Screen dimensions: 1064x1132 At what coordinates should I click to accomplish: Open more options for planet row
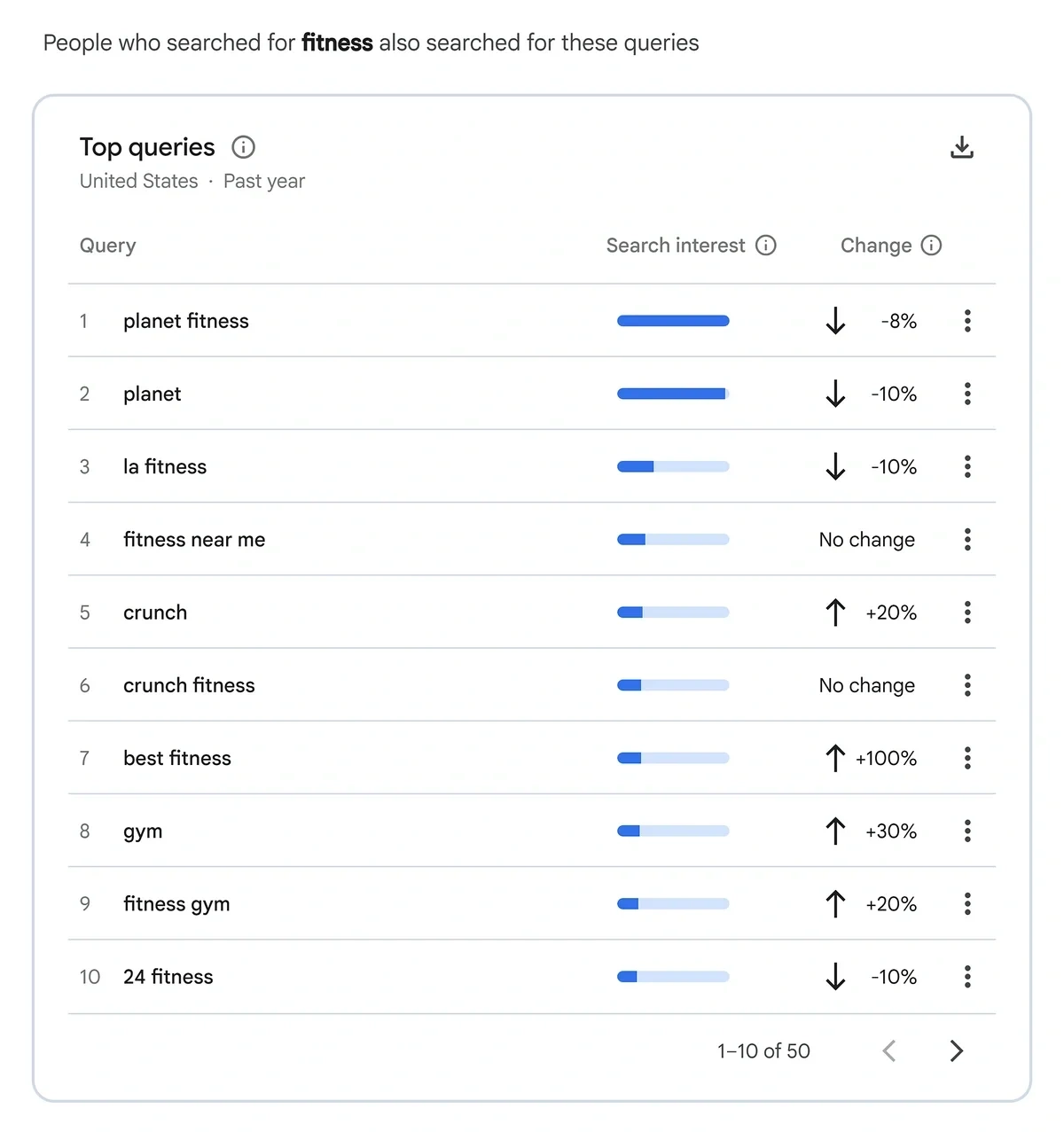967,394
